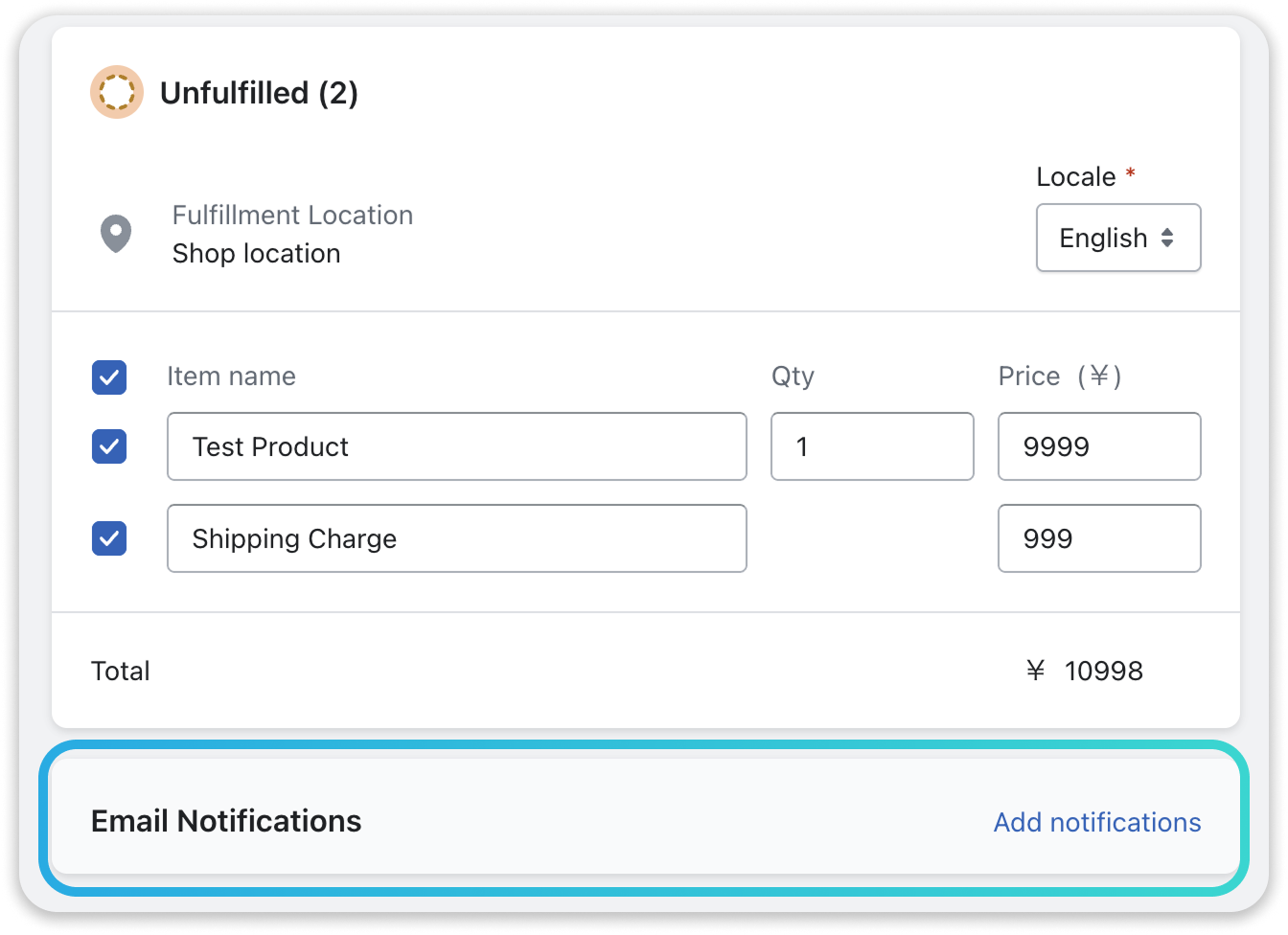This screenshot has height=935, width=1288.
Task: Select the Shipping Charge name field
Action: [x=456, y=538]
